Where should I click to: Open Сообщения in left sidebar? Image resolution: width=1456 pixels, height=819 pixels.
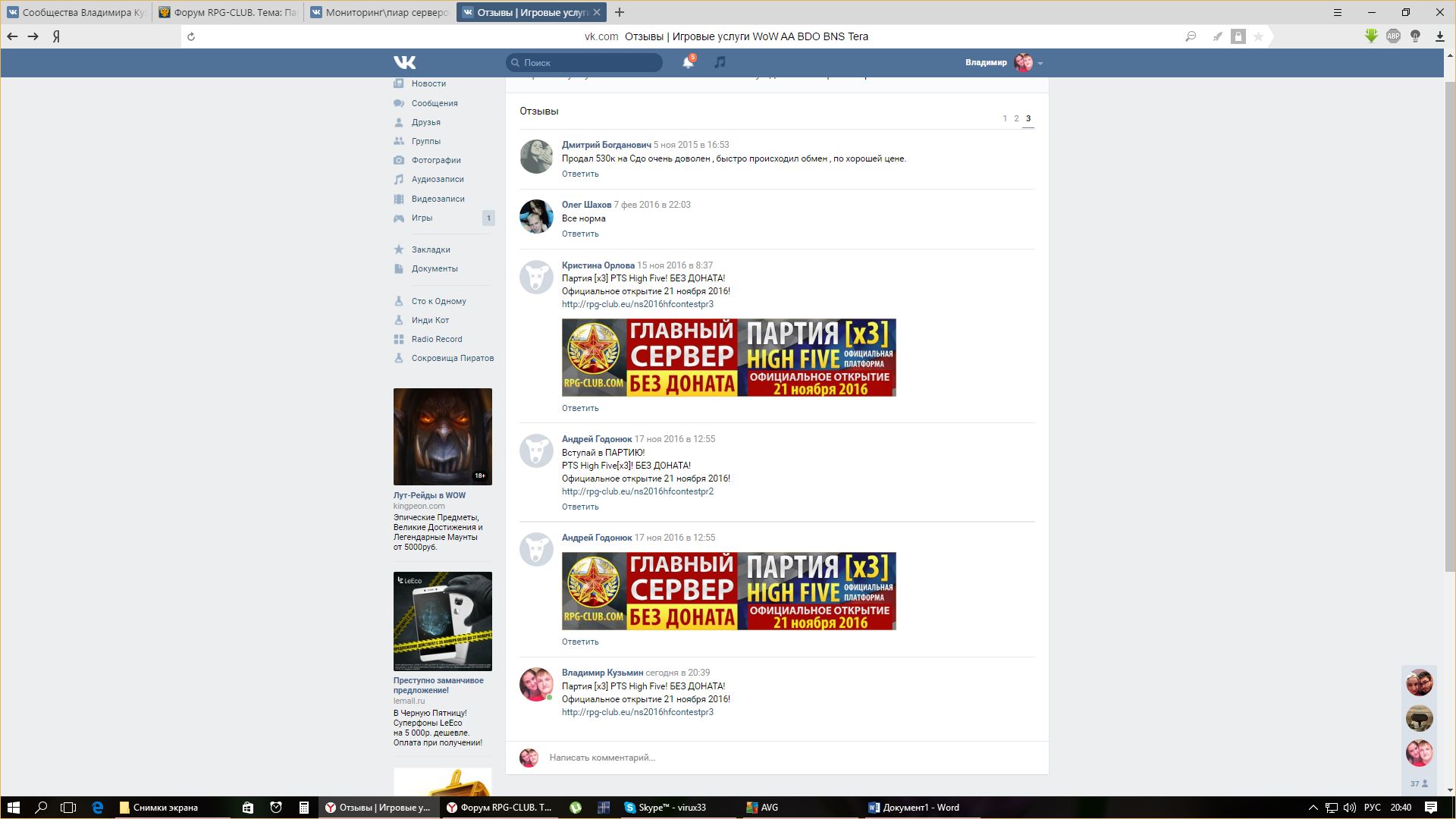pos(434,103)
